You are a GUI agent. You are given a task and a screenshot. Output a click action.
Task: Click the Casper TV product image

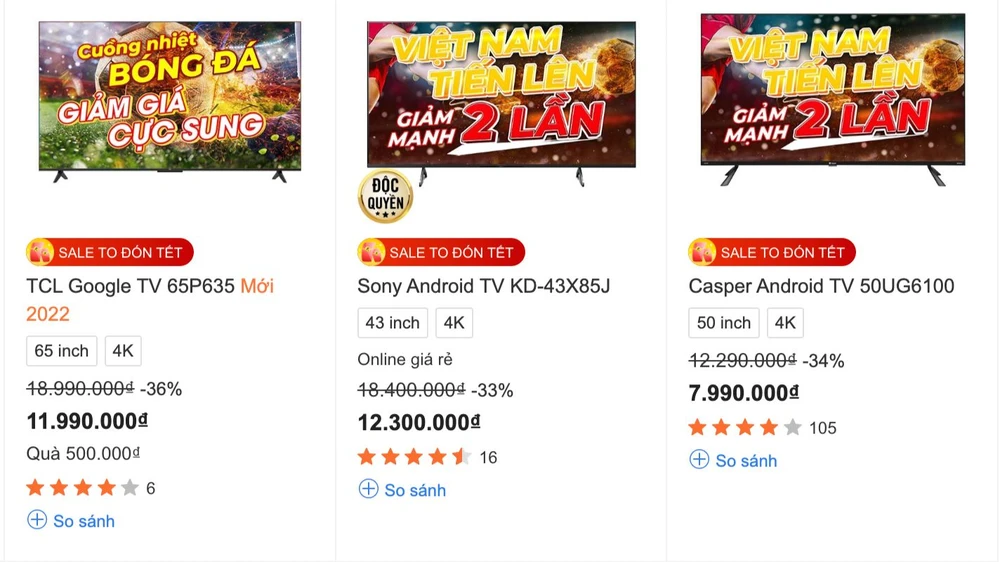pyautogui.click(x=832, y=98)
